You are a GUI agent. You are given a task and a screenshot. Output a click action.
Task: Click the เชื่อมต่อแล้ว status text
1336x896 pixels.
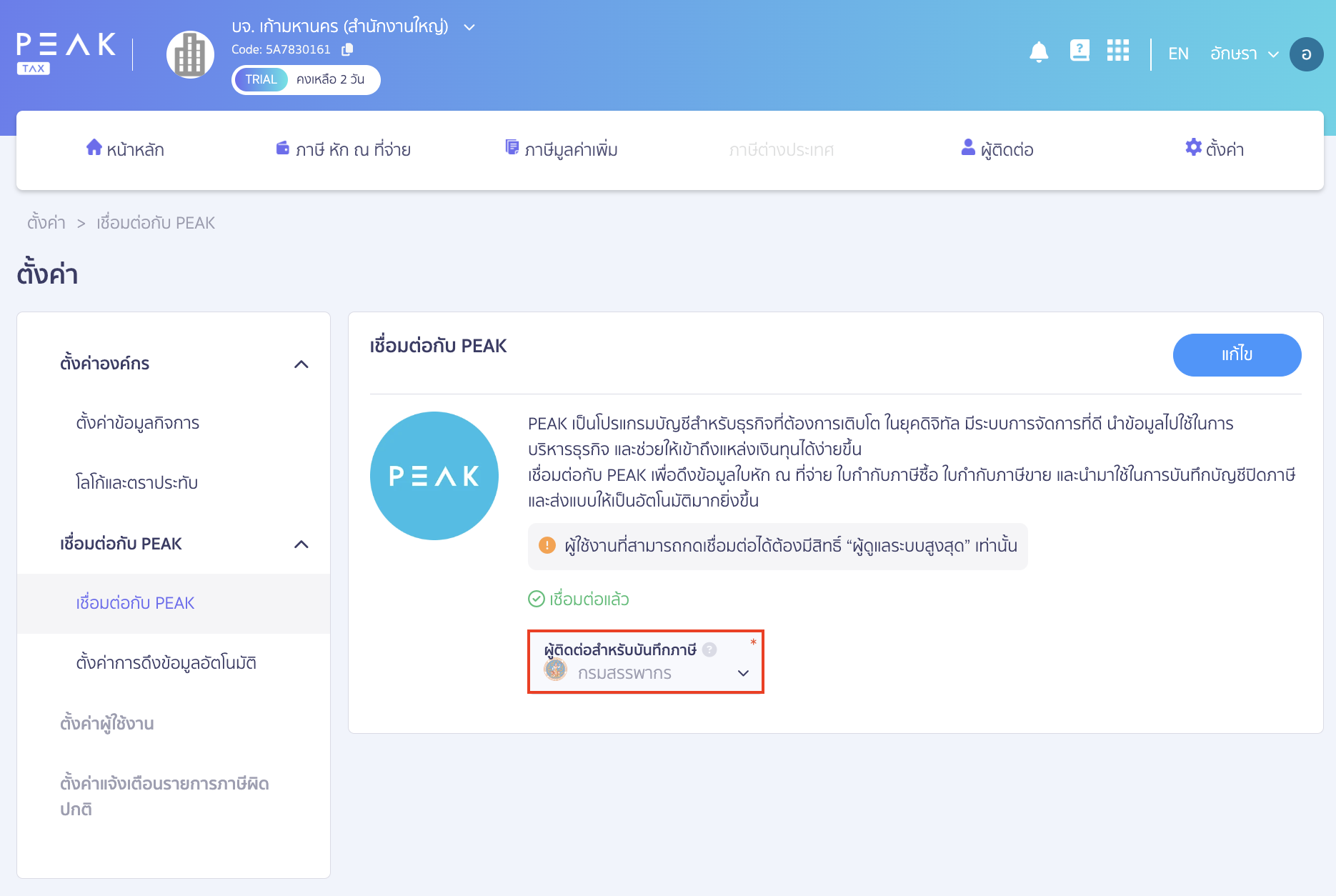(589, 599)
